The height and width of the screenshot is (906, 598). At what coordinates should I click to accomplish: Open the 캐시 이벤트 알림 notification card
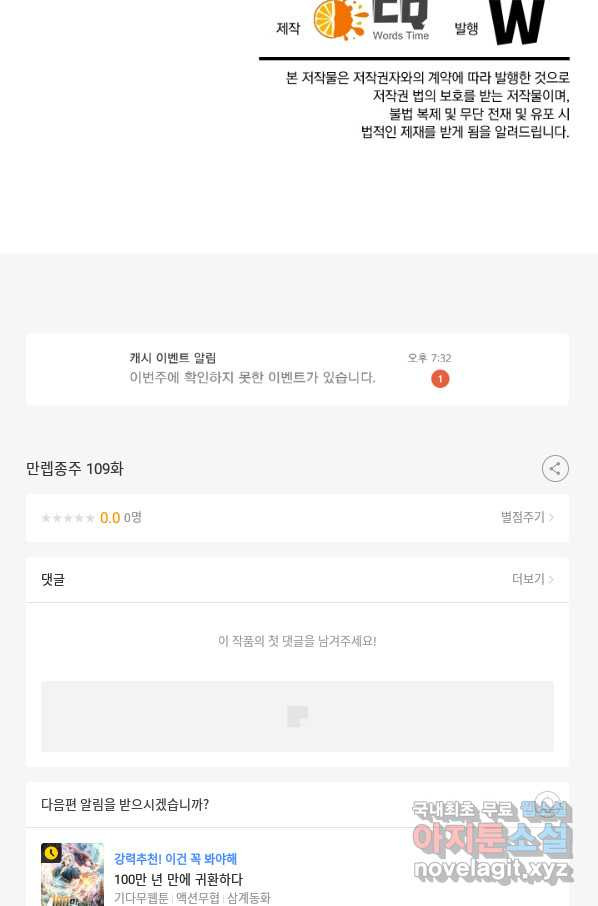tap(298, 369)
